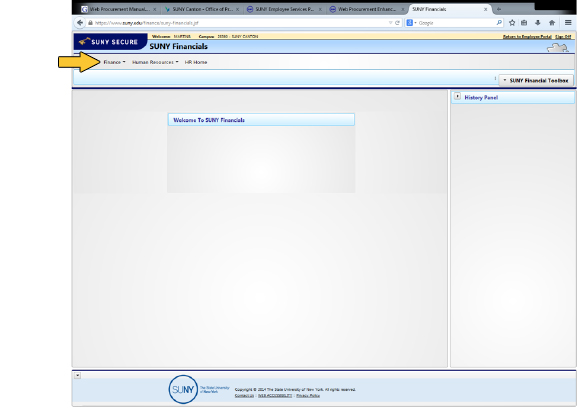Click the browser home icon

click(552, 23)
